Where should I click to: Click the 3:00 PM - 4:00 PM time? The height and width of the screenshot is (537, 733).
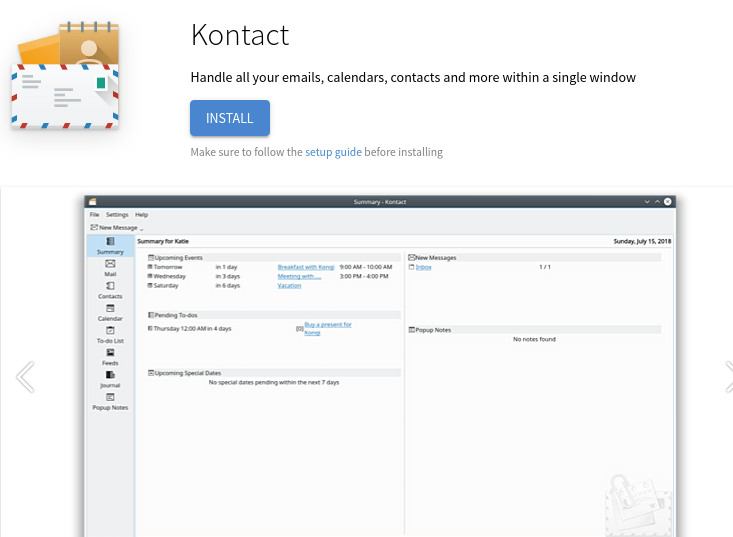click(x=364, y=276)
